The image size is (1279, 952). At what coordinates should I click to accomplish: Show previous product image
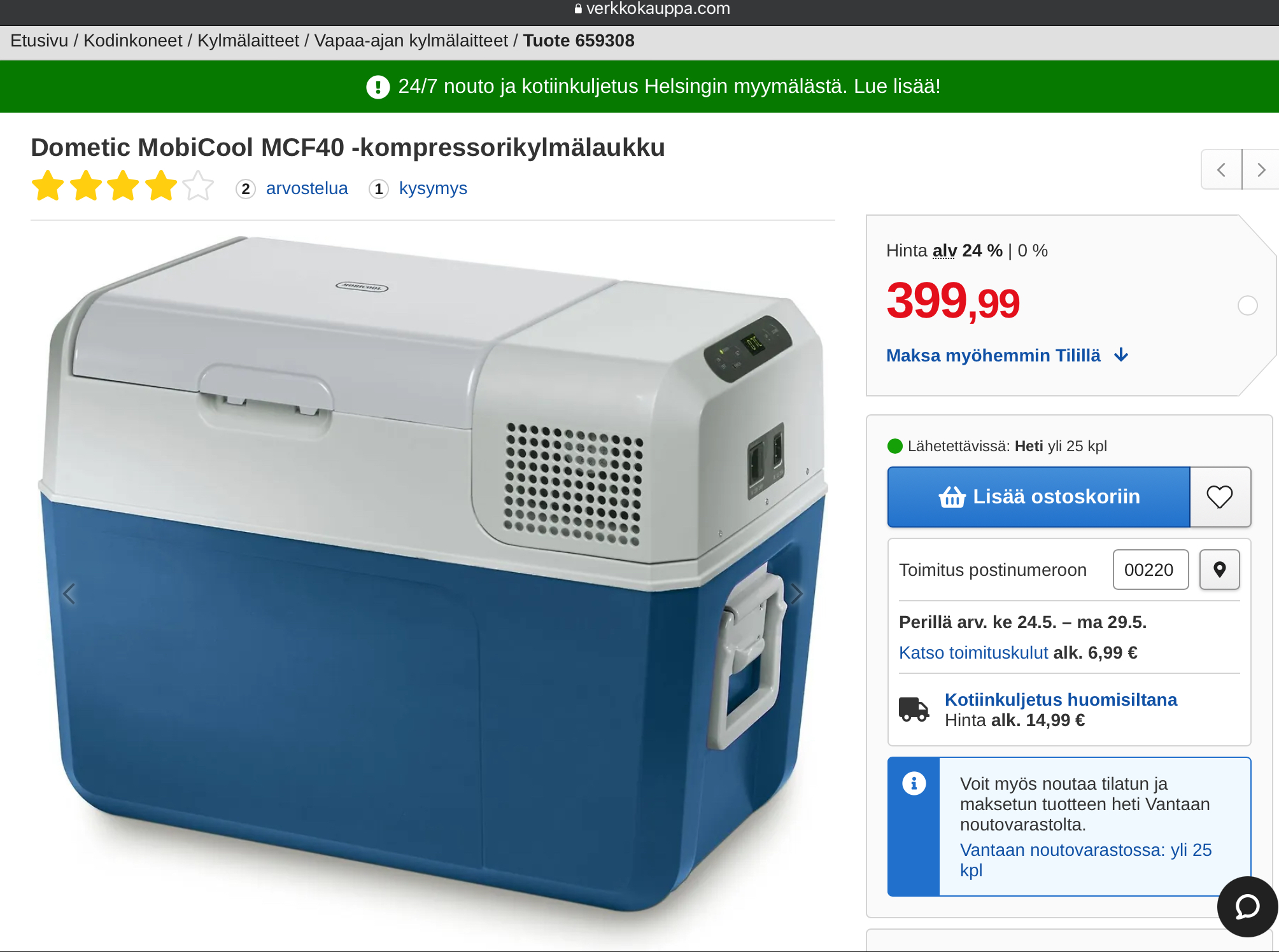pos(69,594)
